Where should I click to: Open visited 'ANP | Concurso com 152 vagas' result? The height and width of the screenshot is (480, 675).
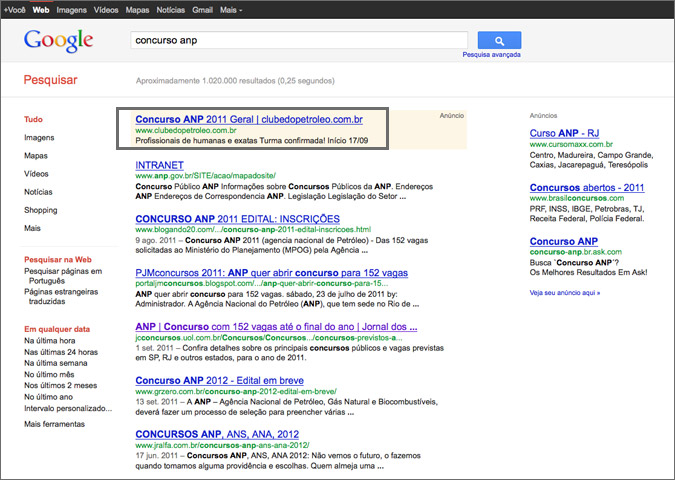[276, 327]
